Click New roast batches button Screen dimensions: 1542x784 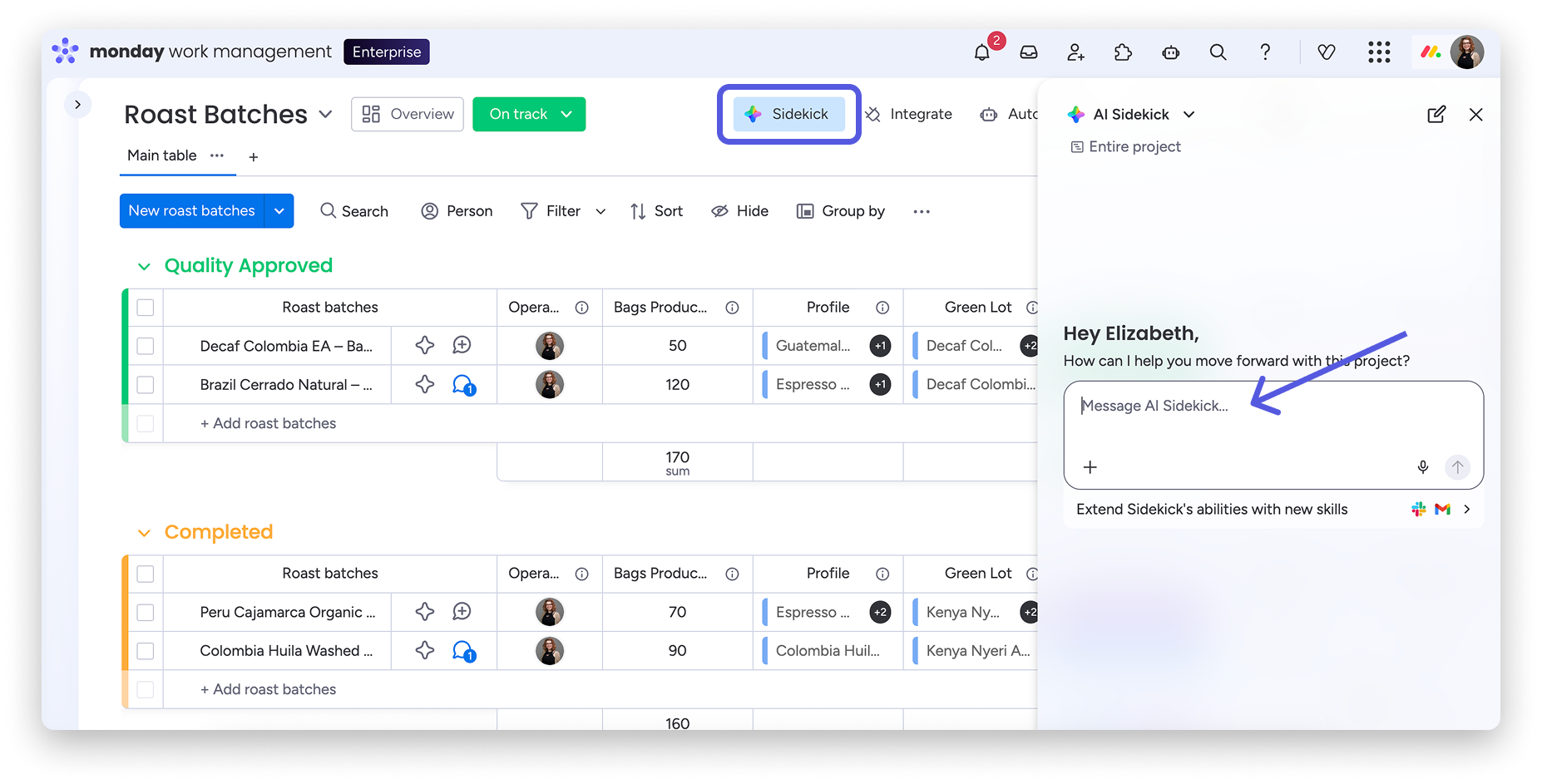click(x=192, y=211)
